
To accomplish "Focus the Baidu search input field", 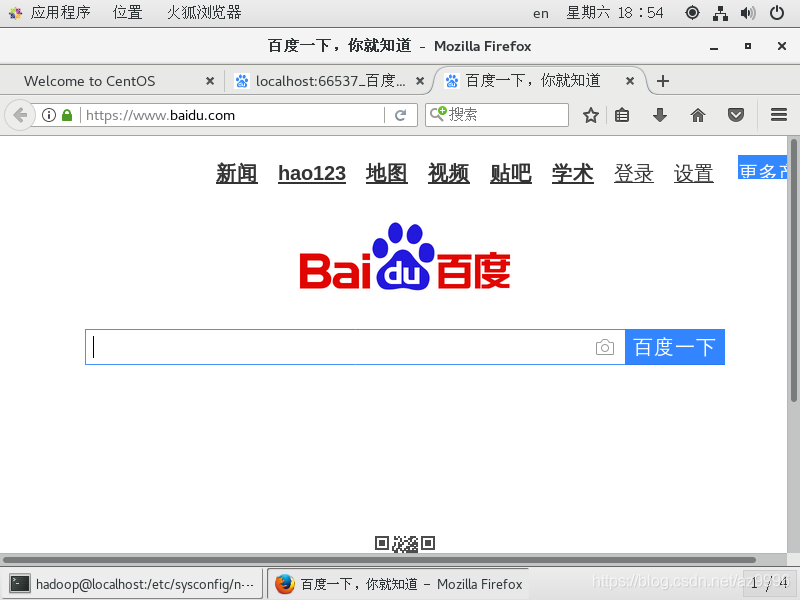I will pos(355,347).
